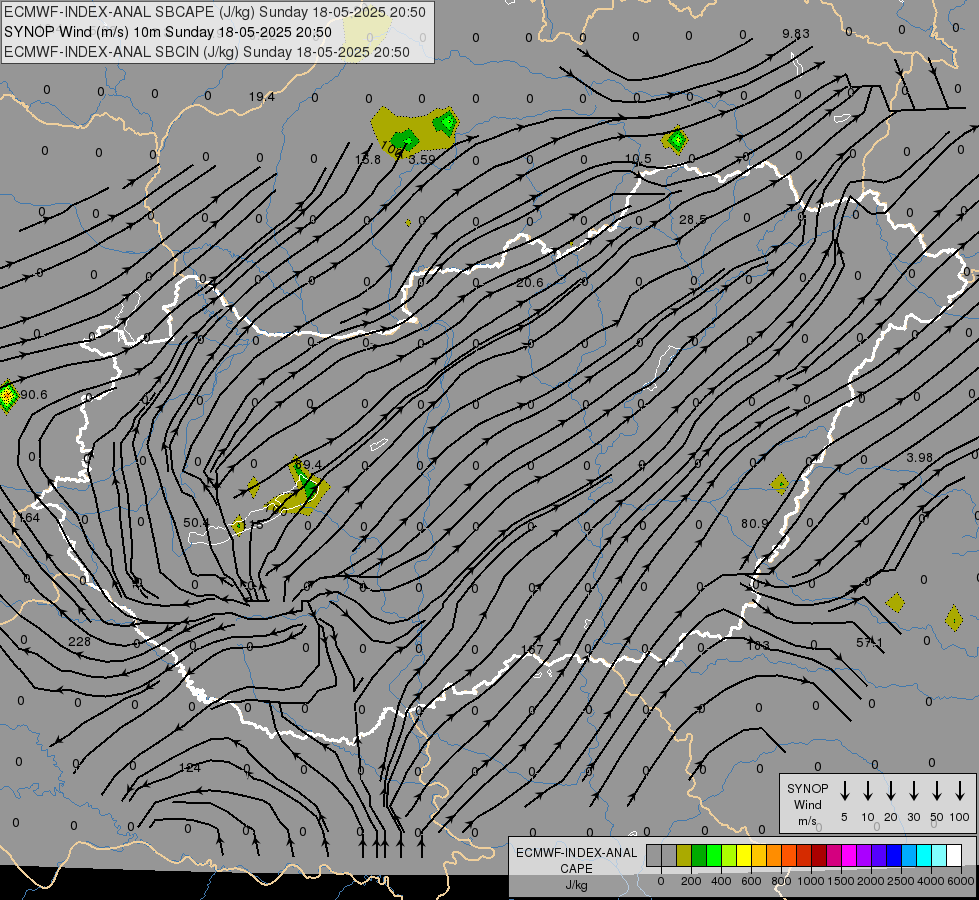Image resolution: width=979 pixels, height=900 pixels.
Task: Click the 69.4 value on the map
Action: point(308,465)
